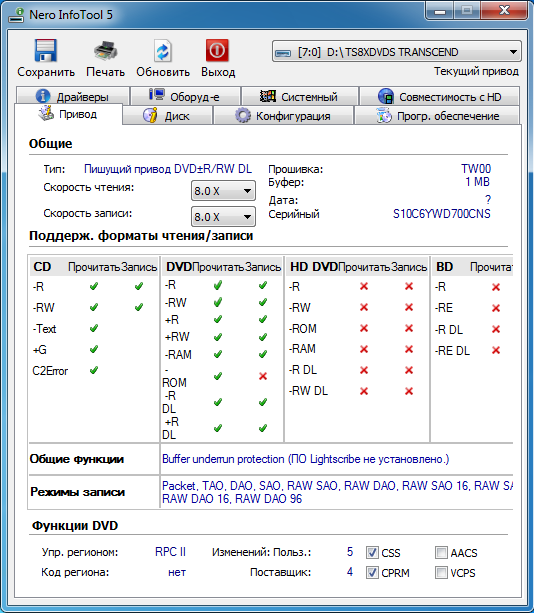
Task: Click the date value question mark
Action: 487,200
